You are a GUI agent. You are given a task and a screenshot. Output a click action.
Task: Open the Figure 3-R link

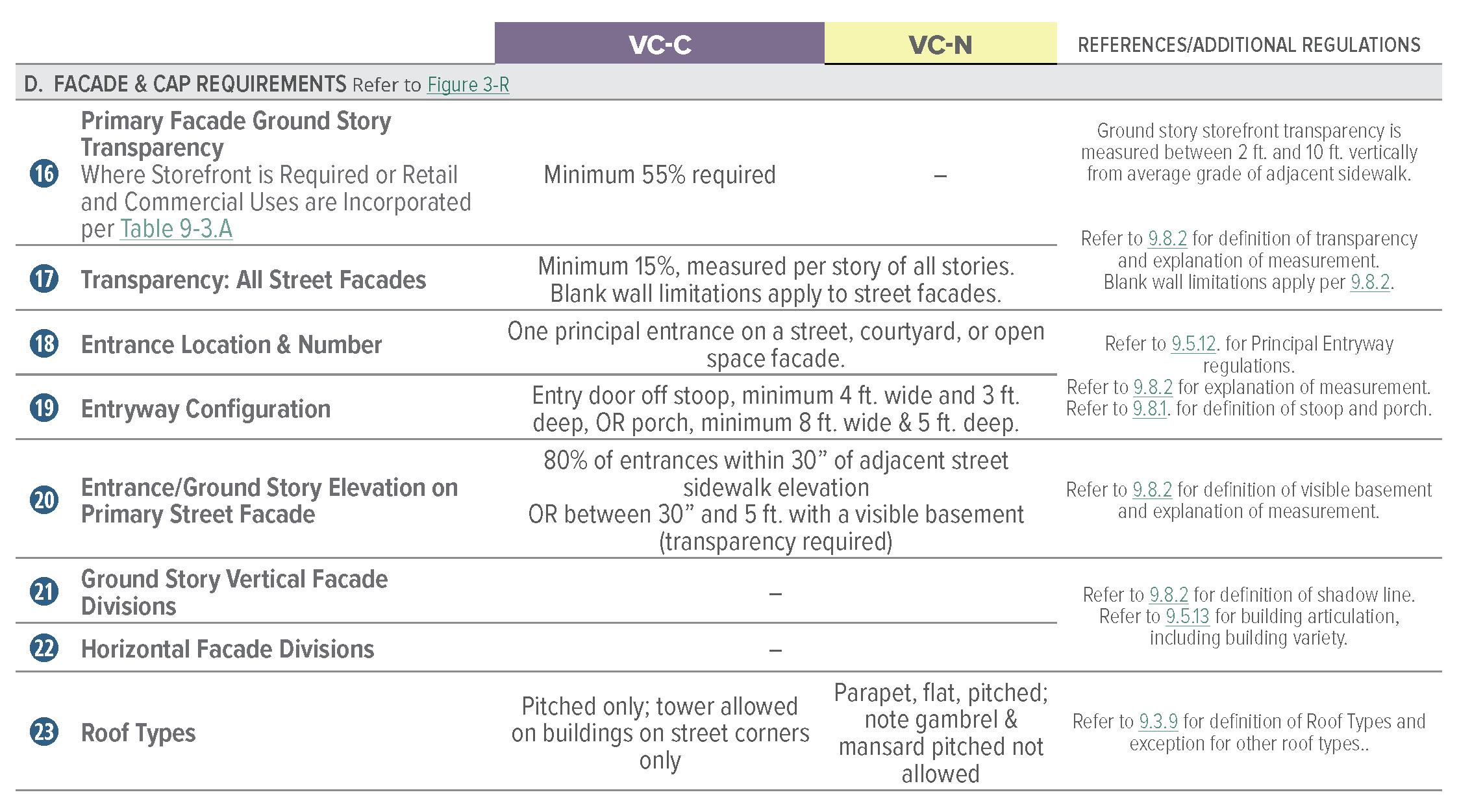tap(468, 85)
